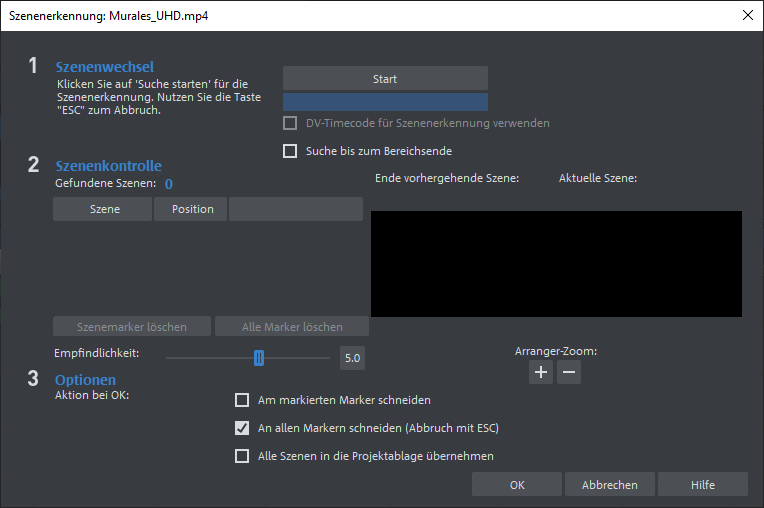The height and width of the screenshot is (508, 764).
Task: Click 'Alle Marker löschen' button
Action: click(x=292, y=327)
